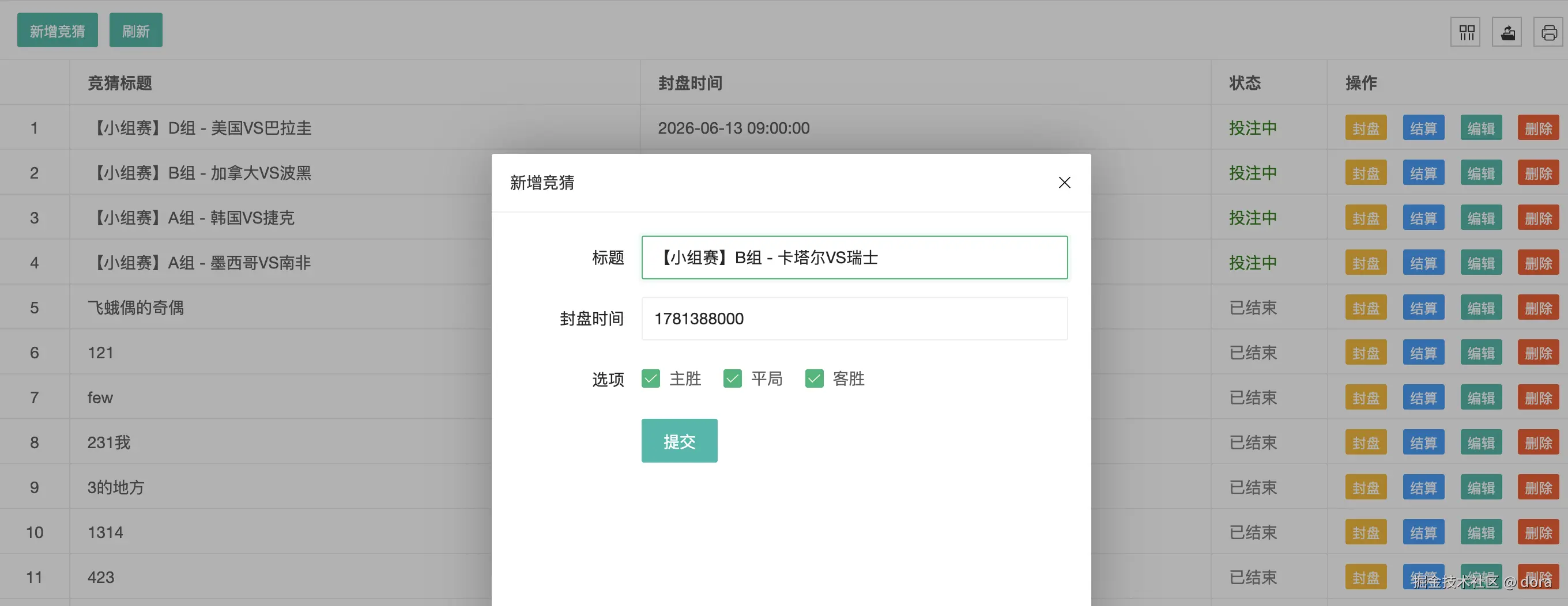Viewport: 1568px width, 606px height.
Task: Click the 刷新 refresh button
Action: [135, 31]
